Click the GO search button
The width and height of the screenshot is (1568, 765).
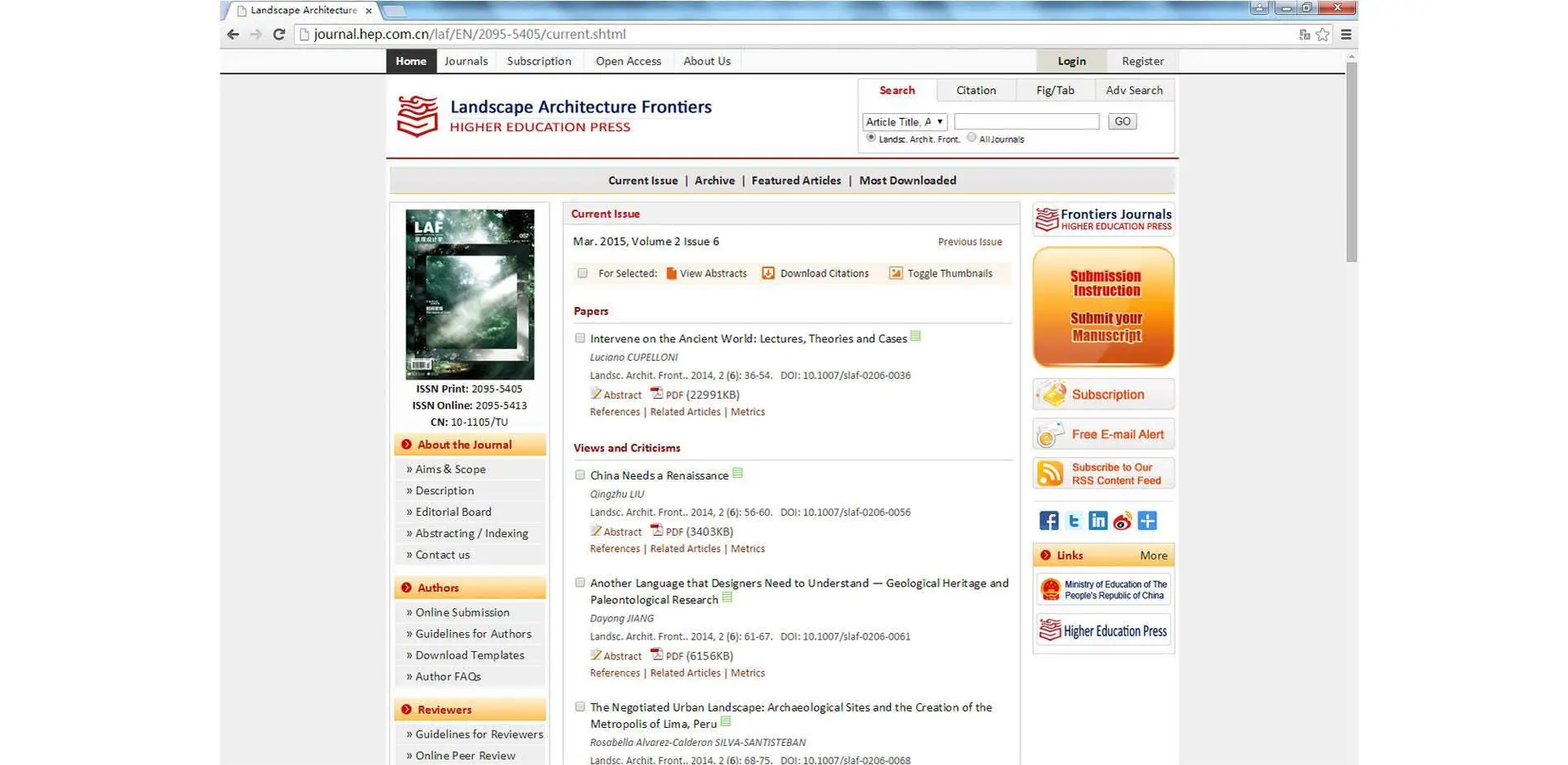1122,121
